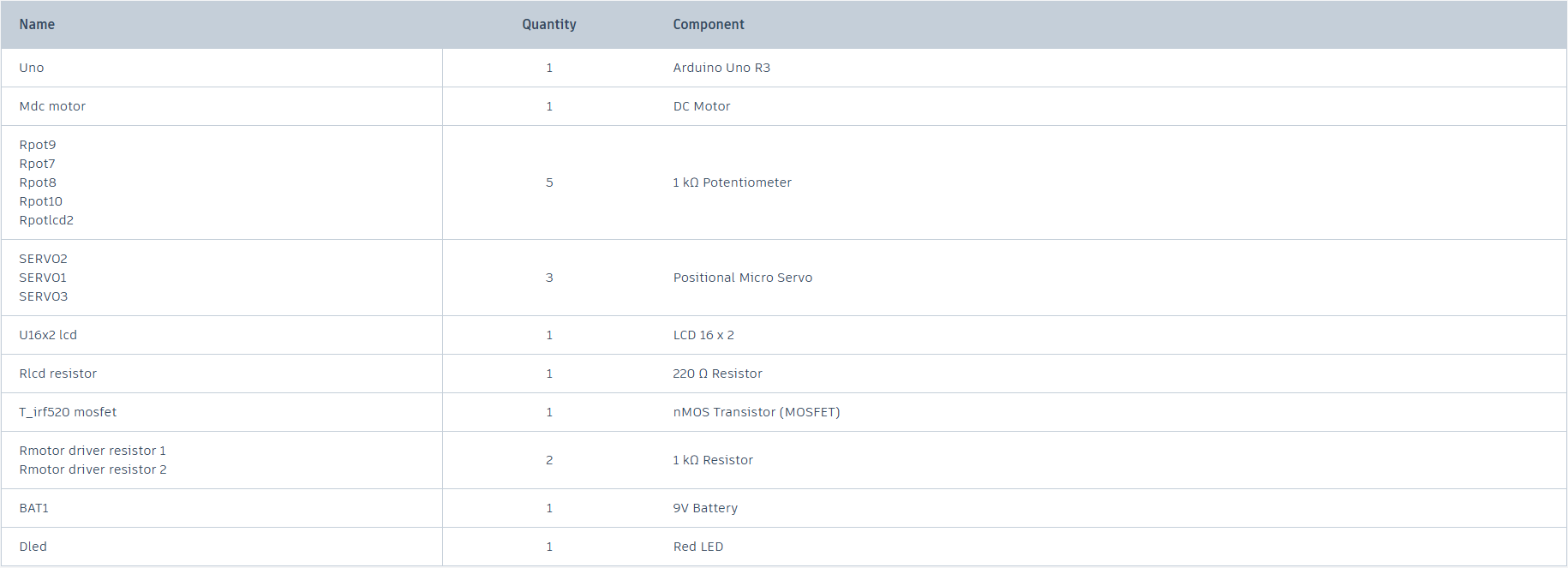Viewport: 1568px width, 568px height.
Task: Click the Component column header
Action: (709, 25)
